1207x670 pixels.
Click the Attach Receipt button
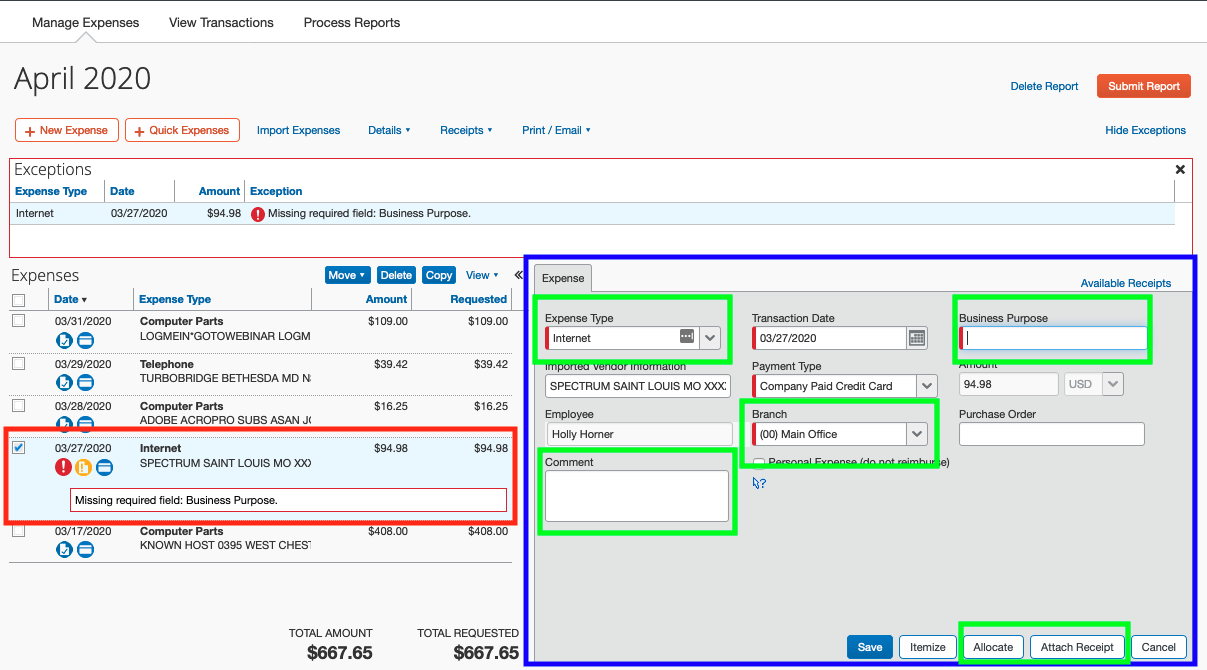pyautogui.click(x=1076, y=647)
